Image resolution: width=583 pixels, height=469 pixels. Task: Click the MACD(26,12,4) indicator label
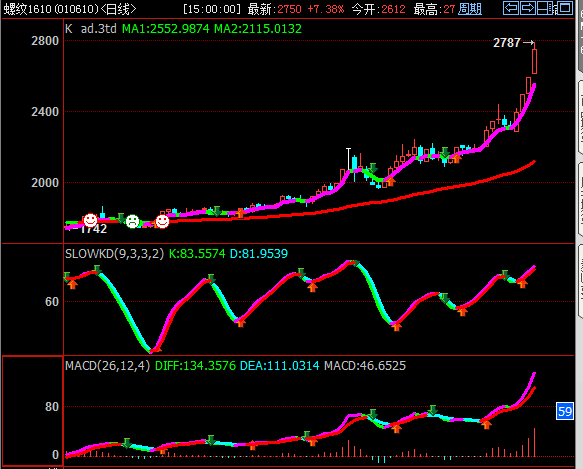[107, 366]
